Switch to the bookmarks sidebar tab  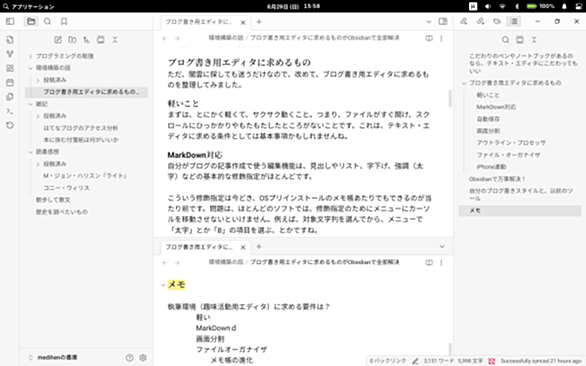[x=64, y=21]
